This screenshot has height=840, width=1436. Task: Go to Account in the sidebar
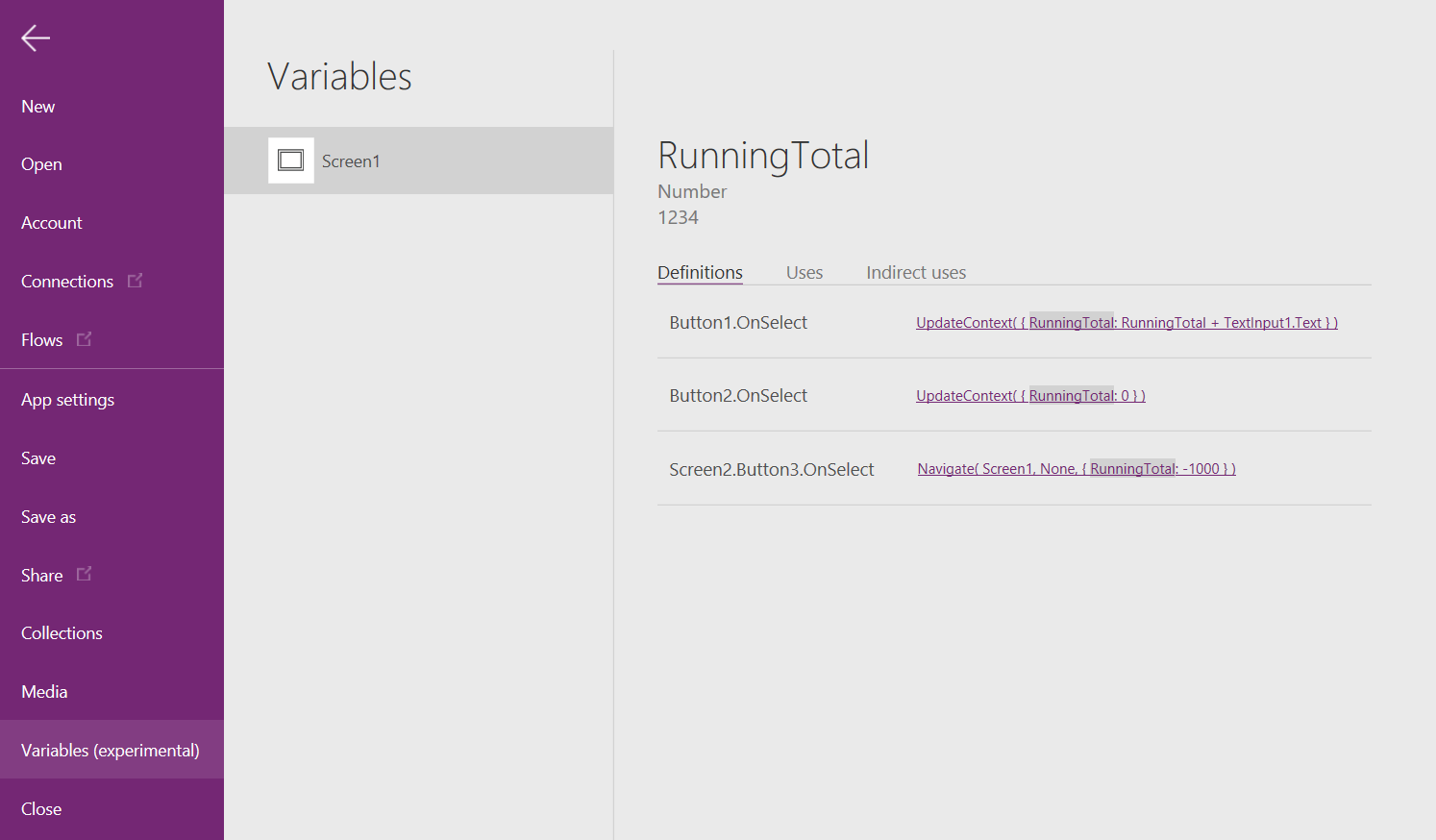click(52, 223)
